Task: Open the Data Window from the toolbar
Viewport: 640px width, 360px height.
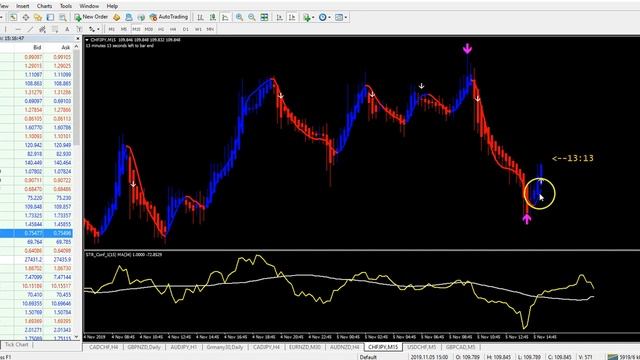Action: pyautogui.click(x=26, y=17)
